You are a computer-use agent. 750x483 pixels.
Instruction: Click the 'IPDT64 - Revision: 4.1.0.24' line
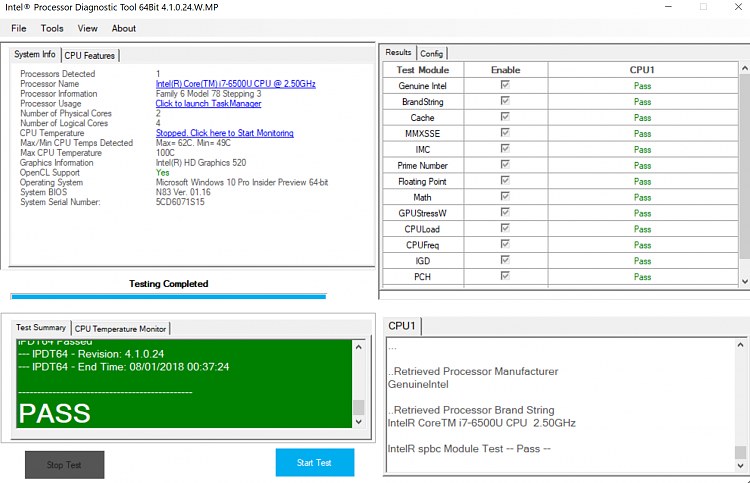coord(91,354)
